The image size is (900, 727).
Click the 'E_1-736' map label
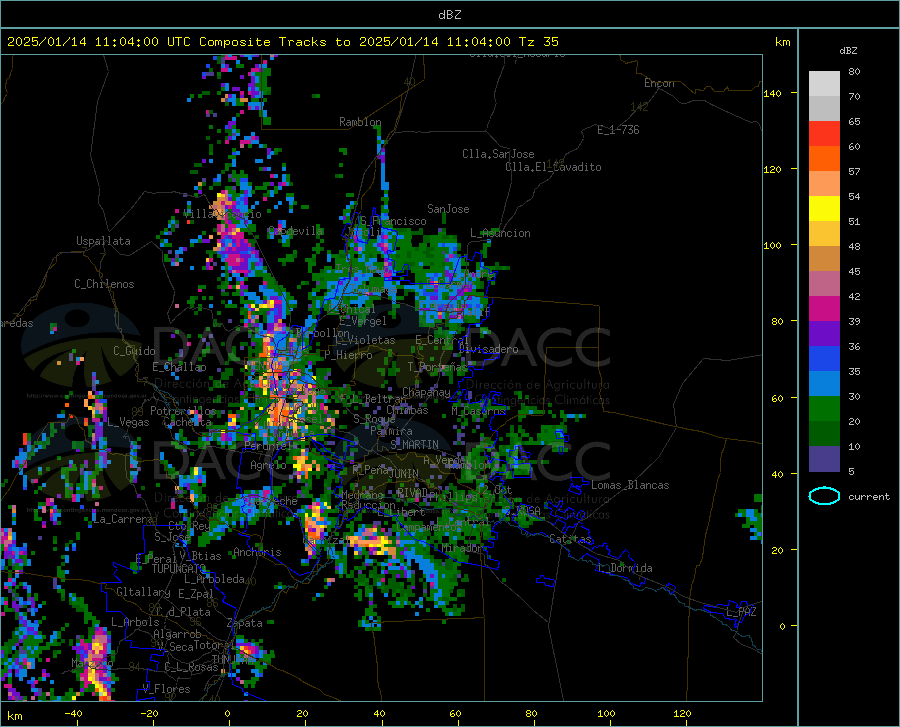[618, 130]
